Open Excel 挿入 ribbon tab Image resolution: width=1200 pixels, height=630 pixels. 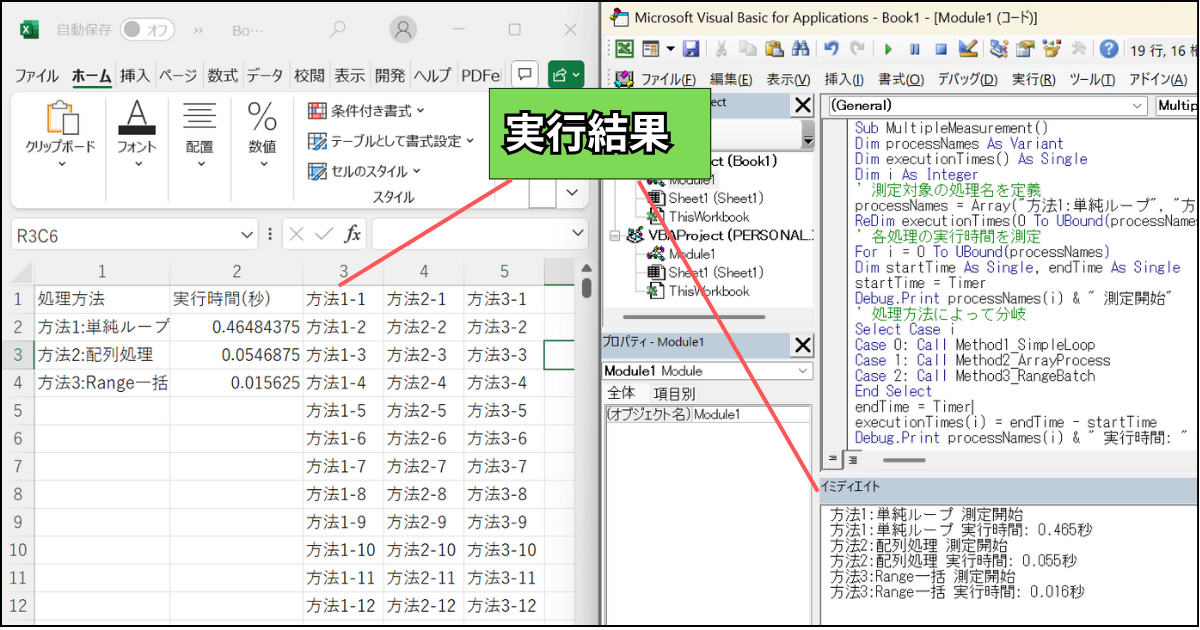[x=135, y=75]
